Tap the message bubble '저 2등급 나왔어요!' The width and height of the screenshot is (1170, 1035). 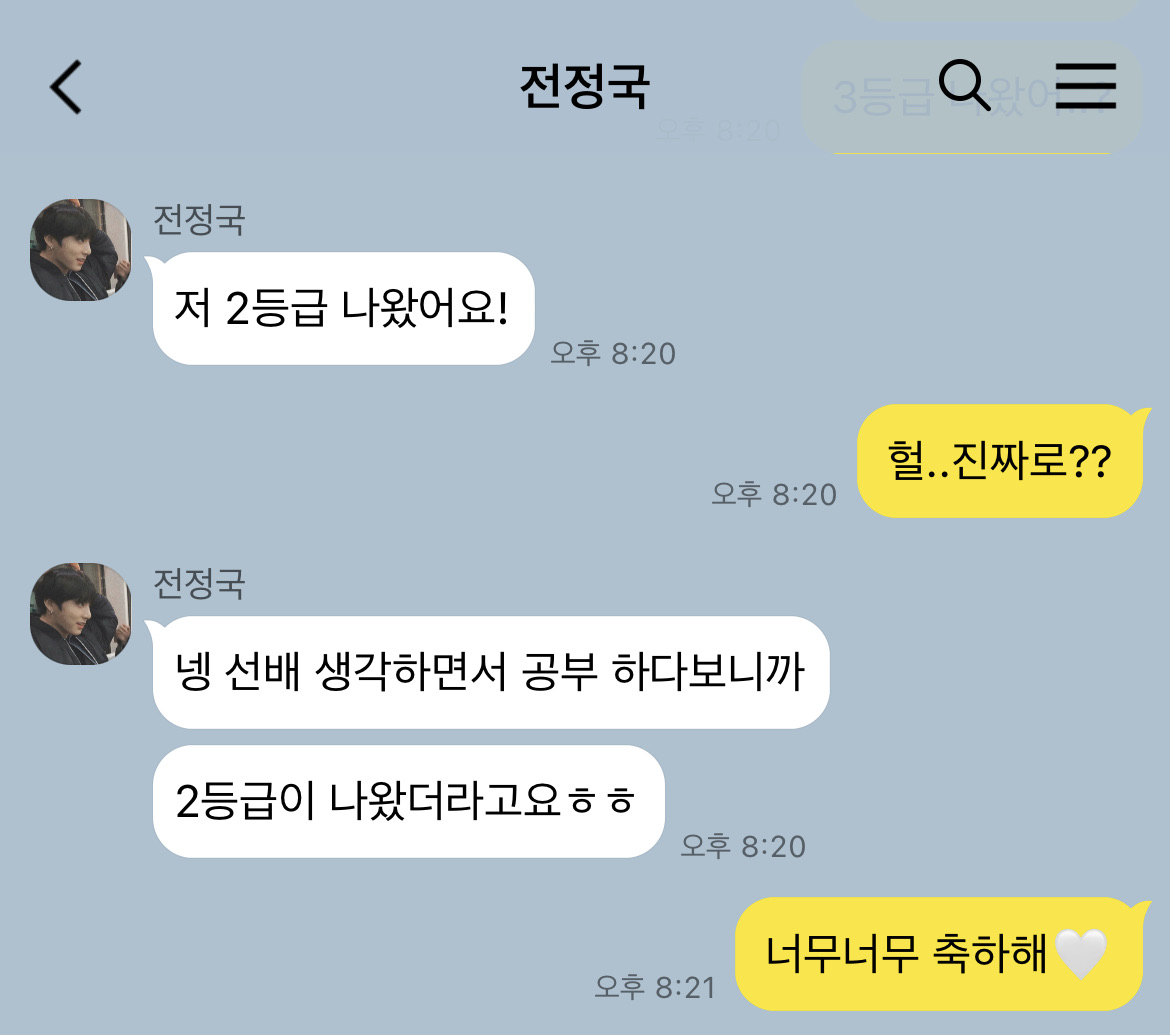343,308
